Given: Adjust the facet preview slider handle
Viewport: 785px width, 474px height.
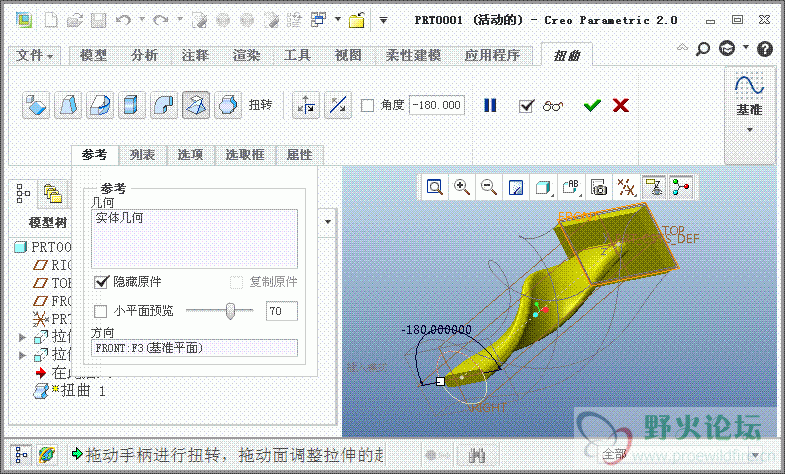Looking at the screenshot, I should tap(230, 311).
